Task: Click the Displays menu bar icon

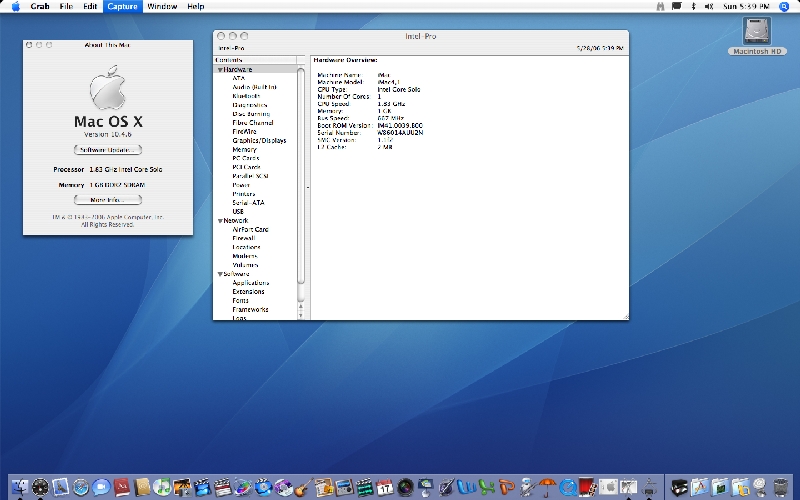Action: tap(676, 7)
